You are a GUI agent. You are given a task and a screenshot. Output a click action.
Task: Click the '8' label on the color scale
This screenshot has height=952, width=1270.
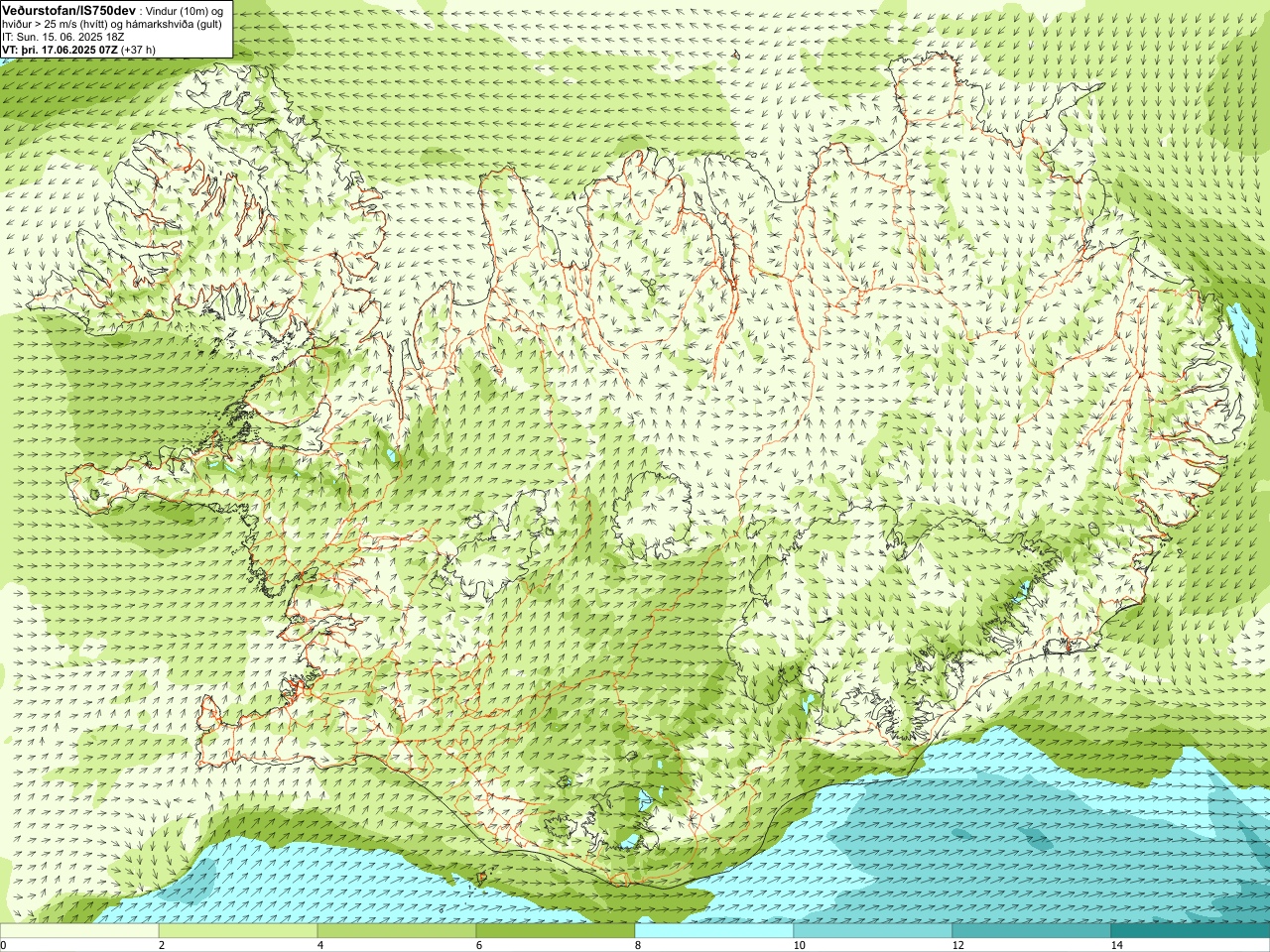(637, 945)
